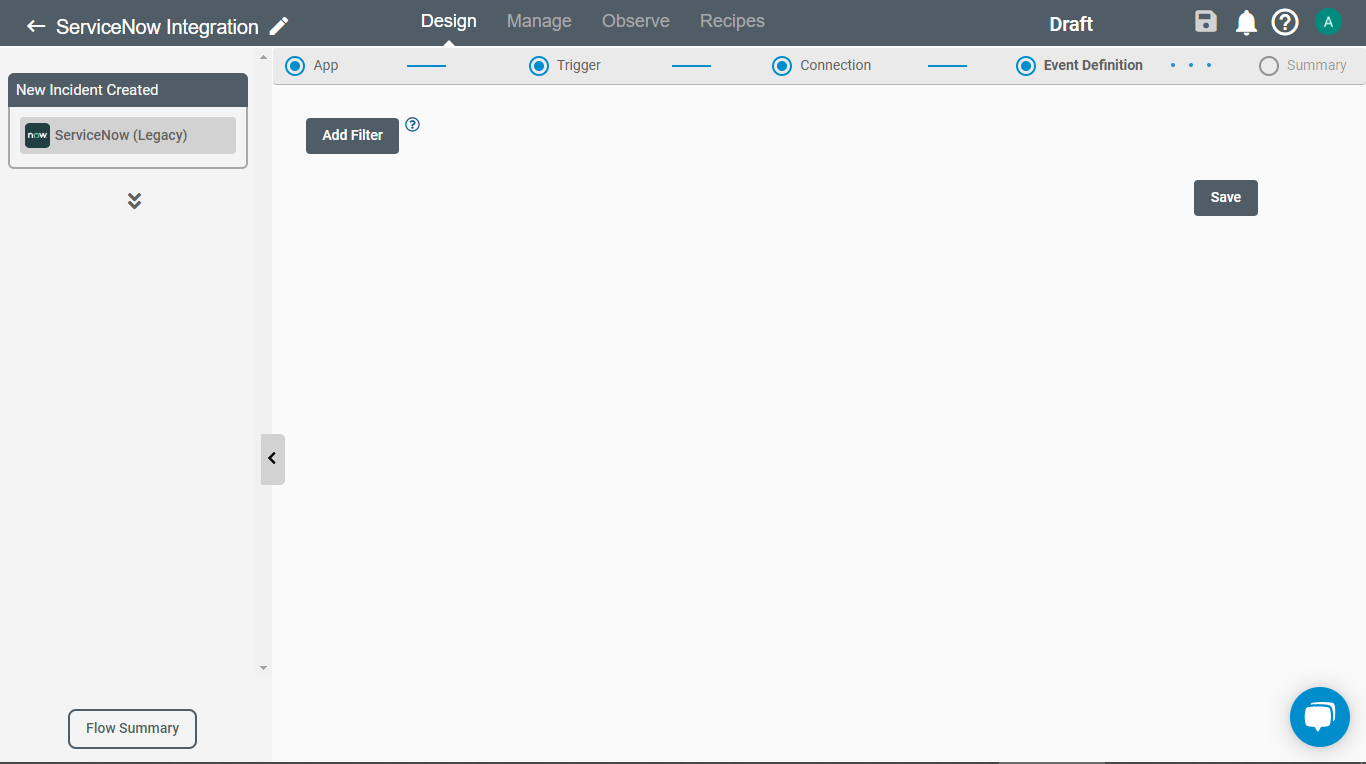Click the Save button

tap(1226, 198)
